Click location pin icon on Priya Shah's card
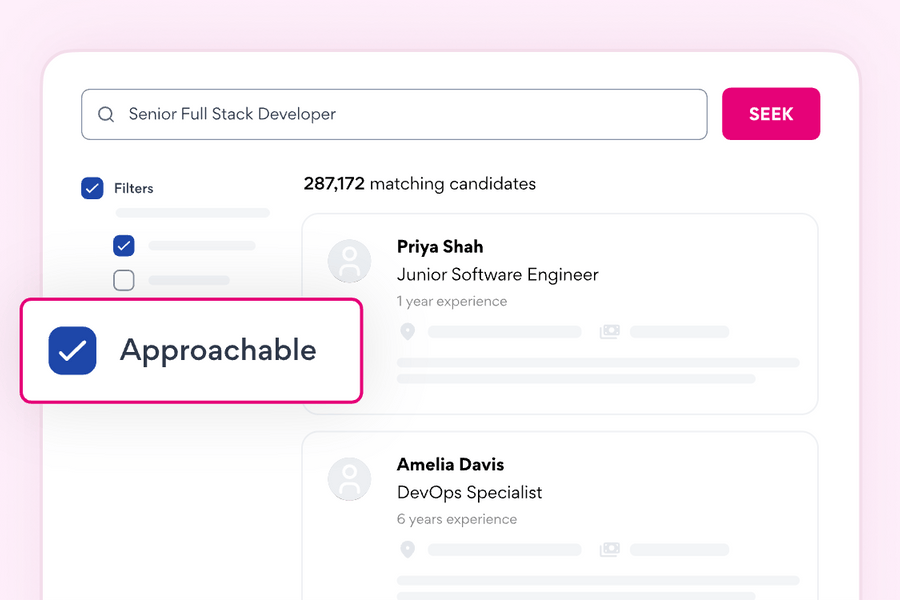Screen dimensions: 900x600 point(407,332)
